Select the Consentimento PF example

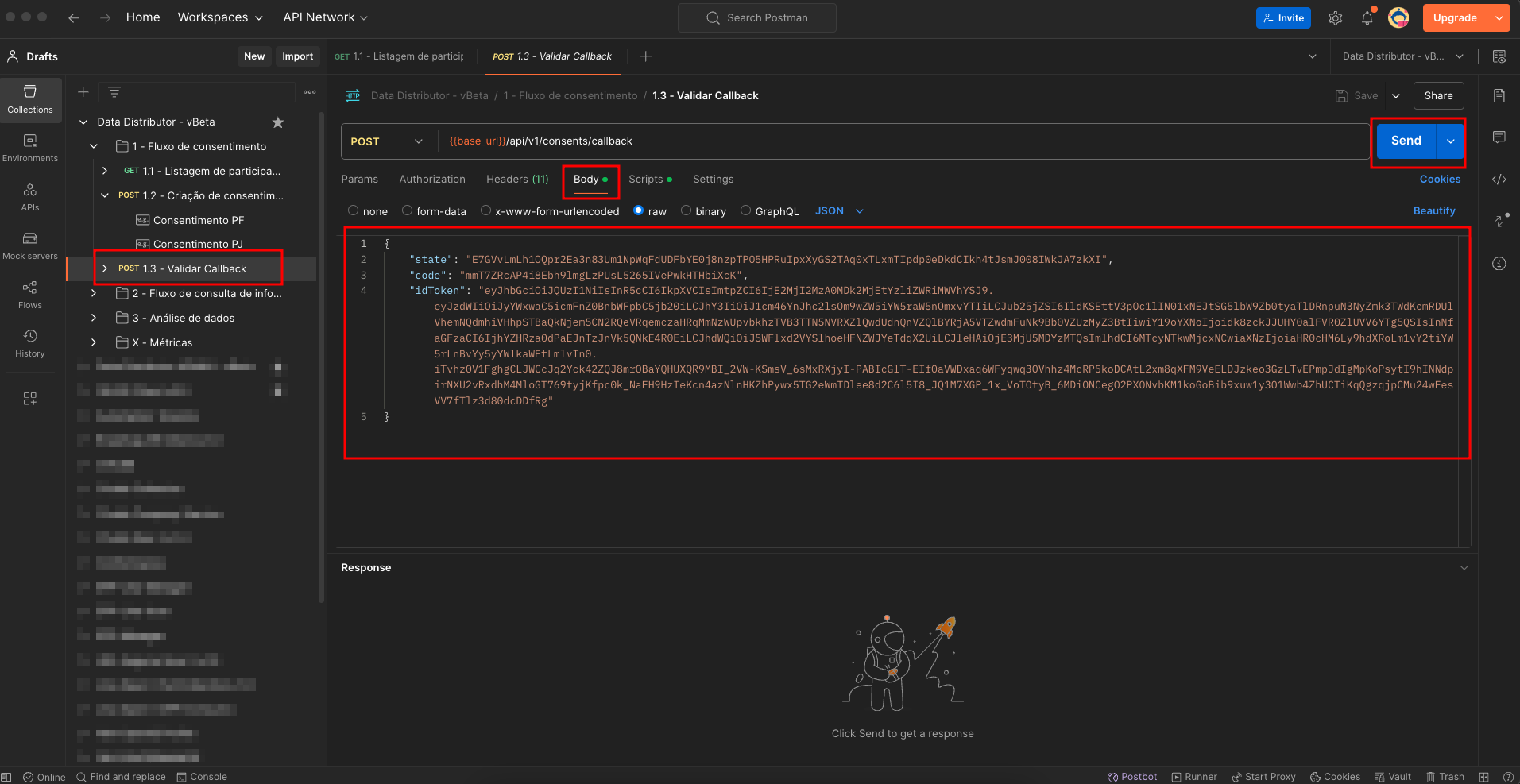point(190,220)
